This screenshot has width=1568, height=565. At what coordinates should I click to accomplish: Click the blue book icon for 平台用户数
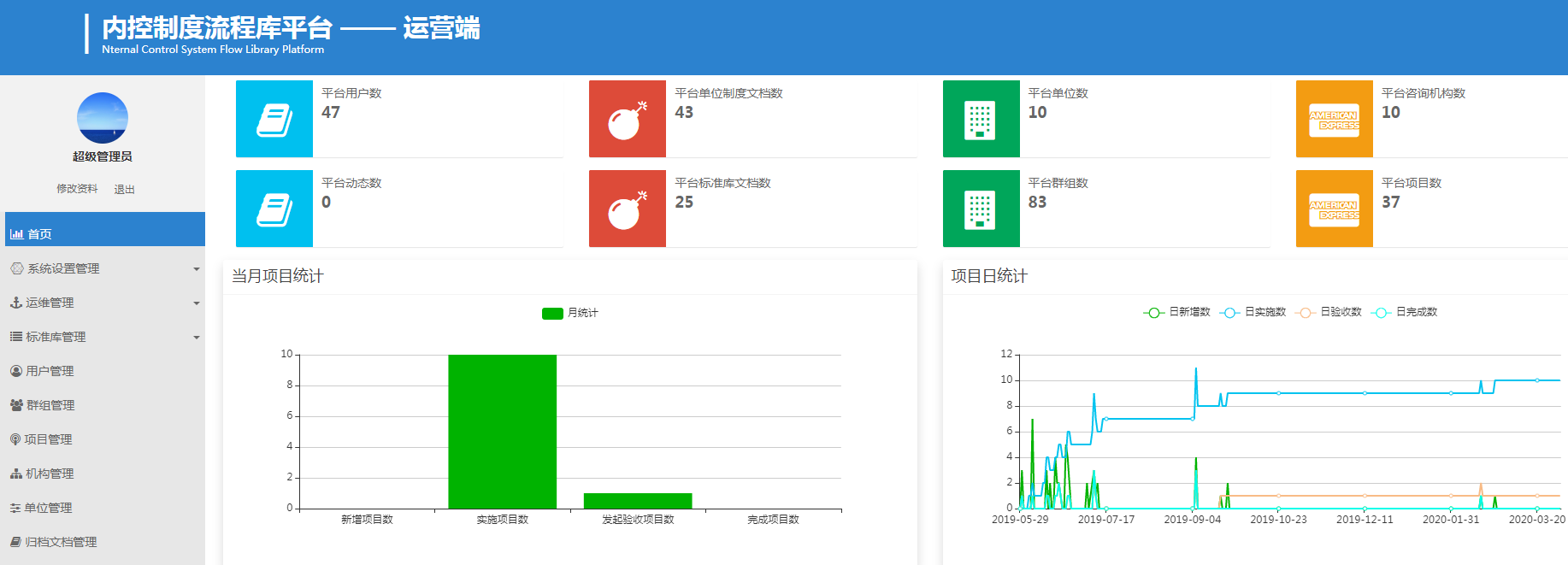274,119
